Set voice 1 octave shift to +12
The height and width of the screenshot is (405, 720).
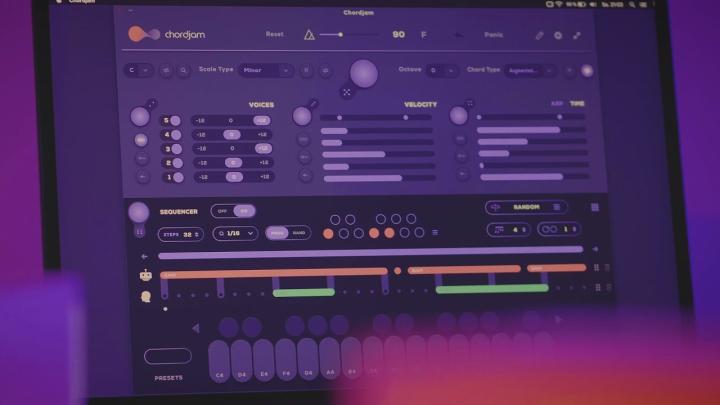pos(265,177)
